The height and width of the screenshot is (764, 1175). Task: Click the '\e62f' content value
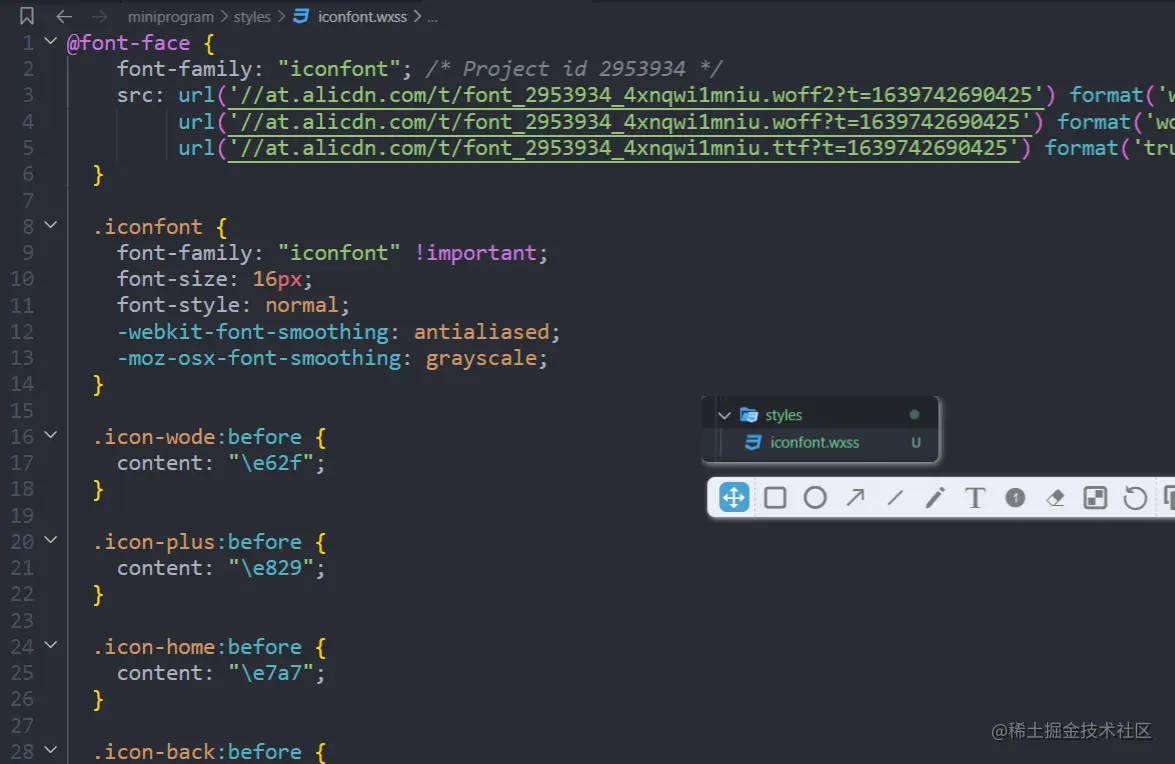click(x=271, y=463)
